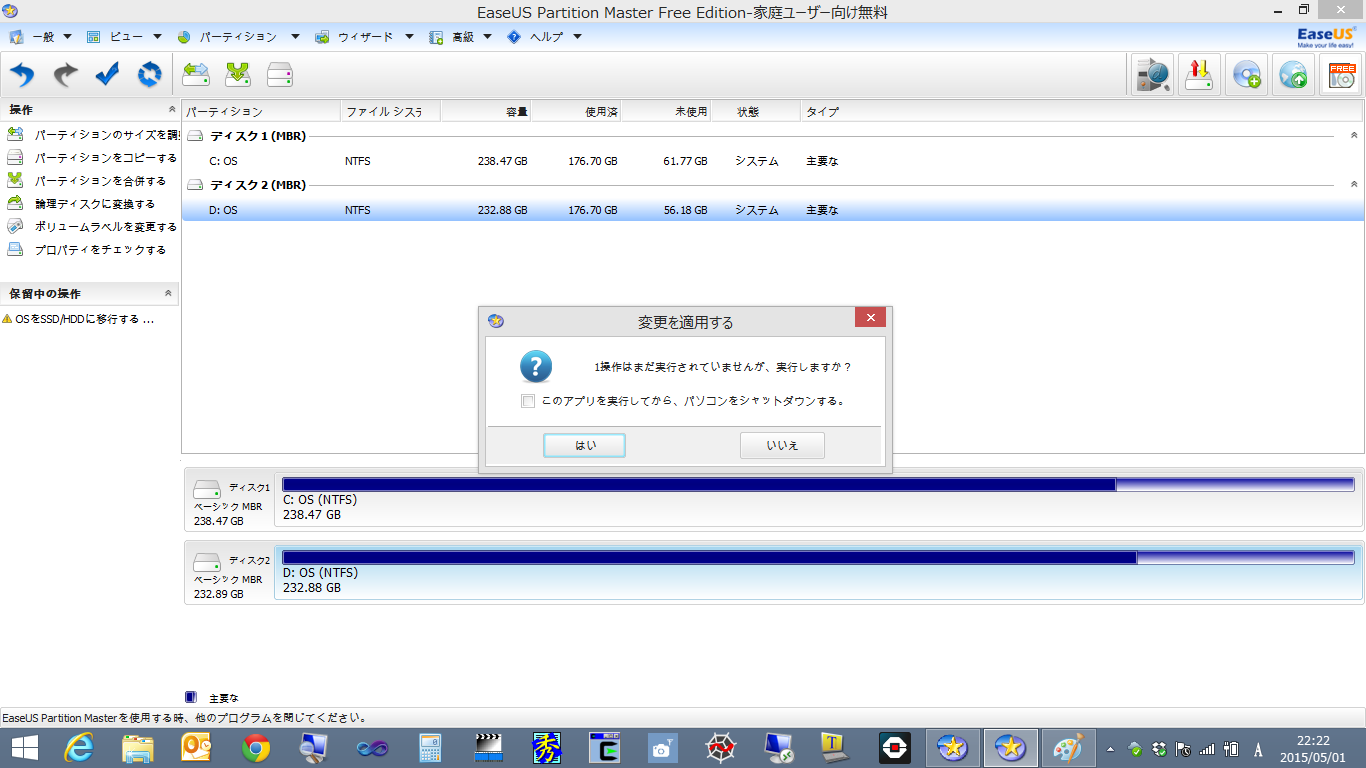Open the ヘルプ menu
The image size is (1366, 768).
(545, 37)
